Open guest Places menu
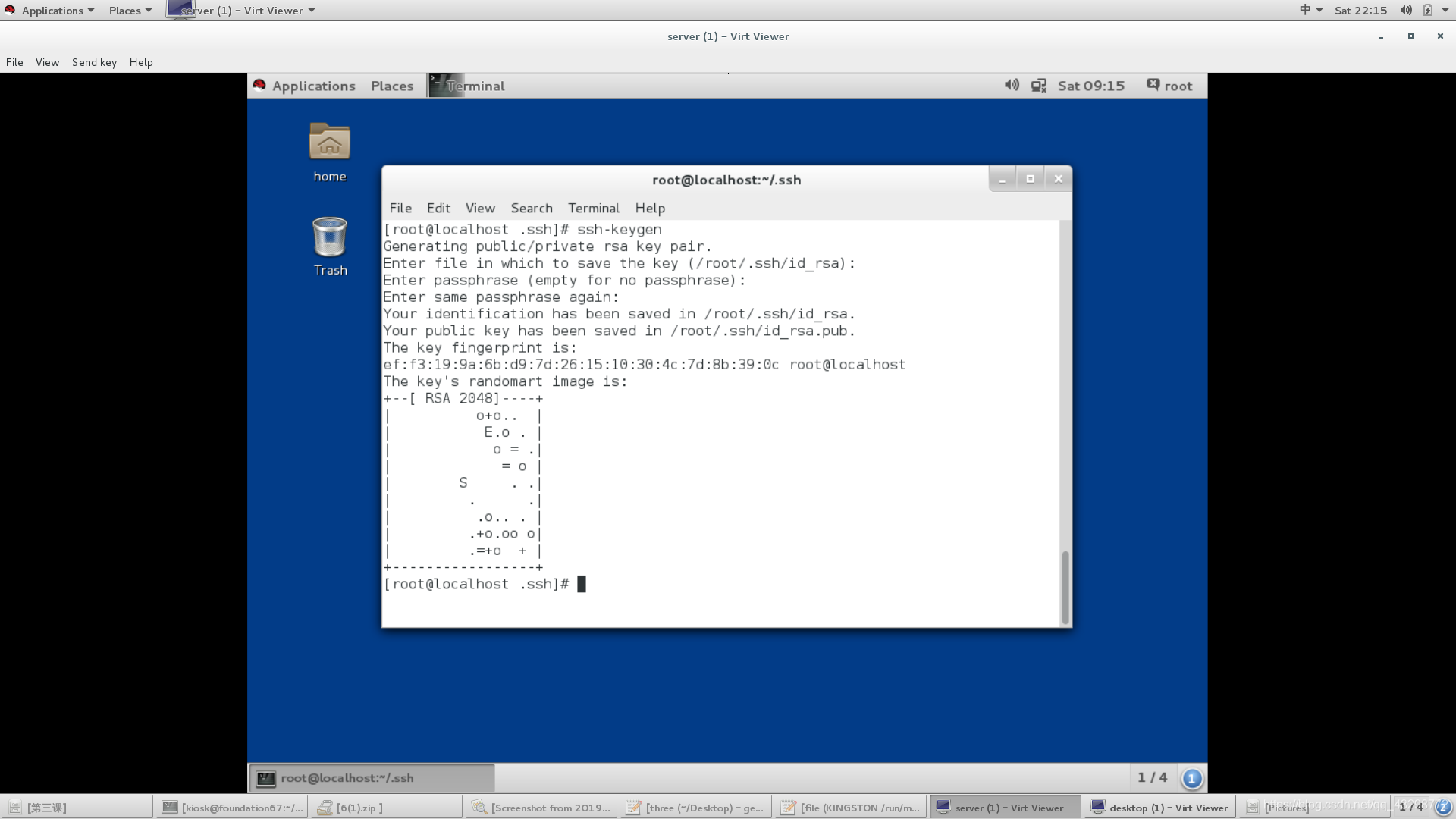This screenshot has width=1456, height=819. [392, 86]
